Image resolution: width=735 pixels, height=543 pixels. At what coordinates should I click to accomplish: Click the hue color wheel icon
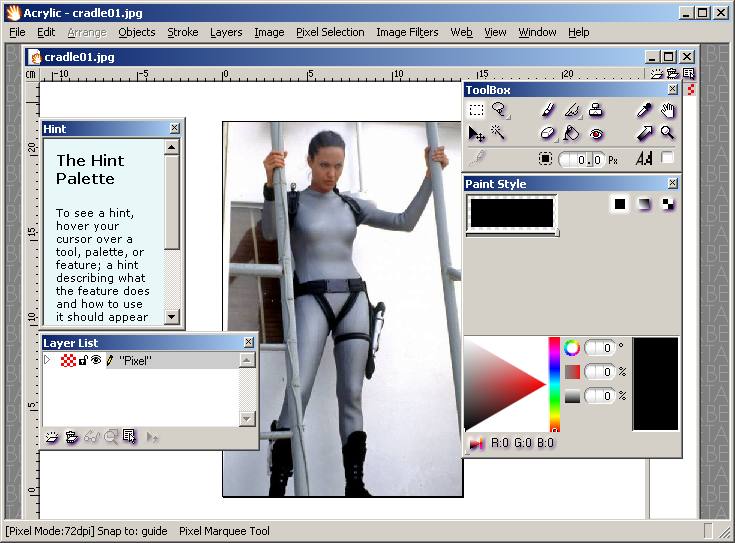tap(571, 348)
